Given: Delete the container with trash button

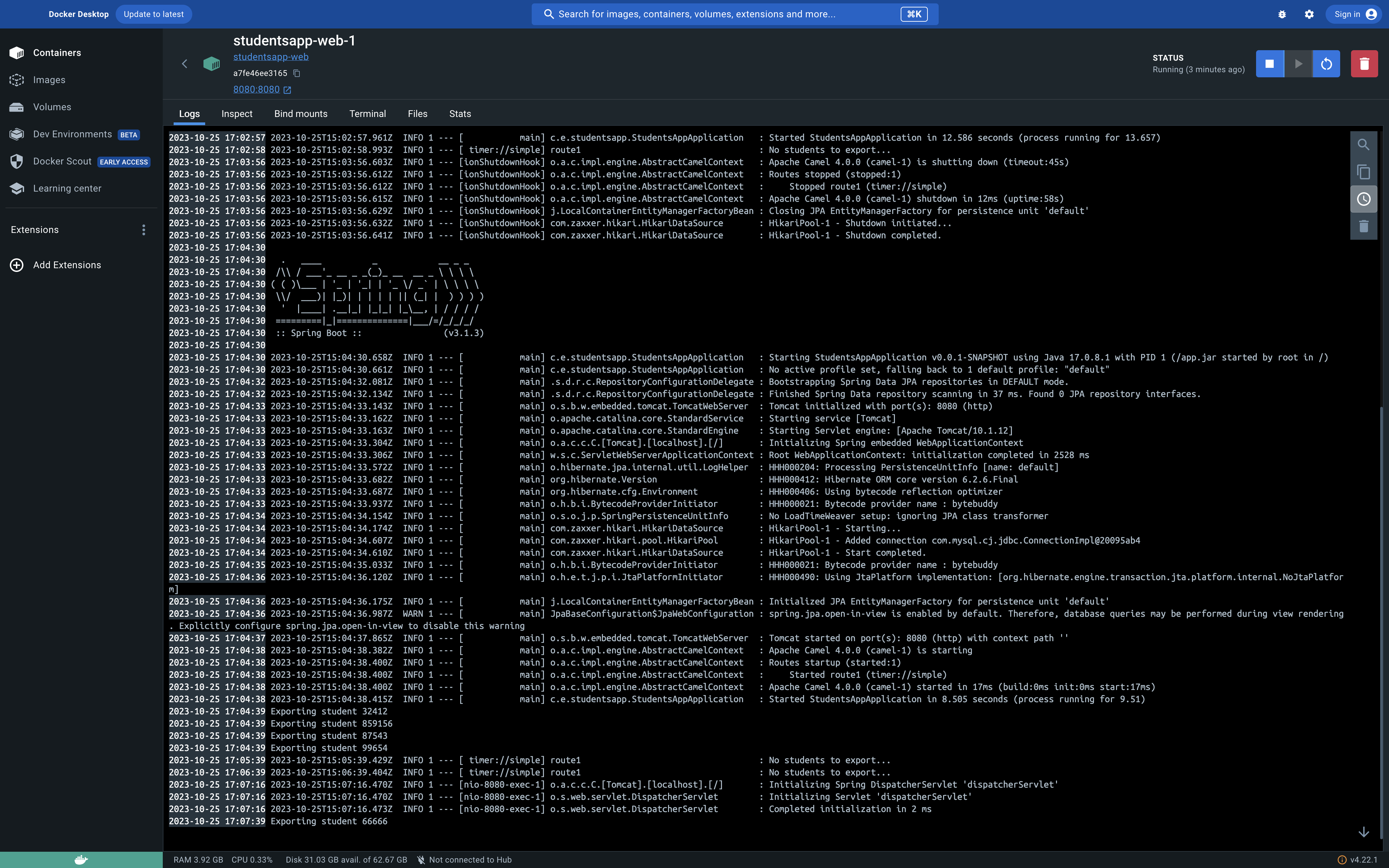Looking at the screenshot, I should click(1364, 64).
